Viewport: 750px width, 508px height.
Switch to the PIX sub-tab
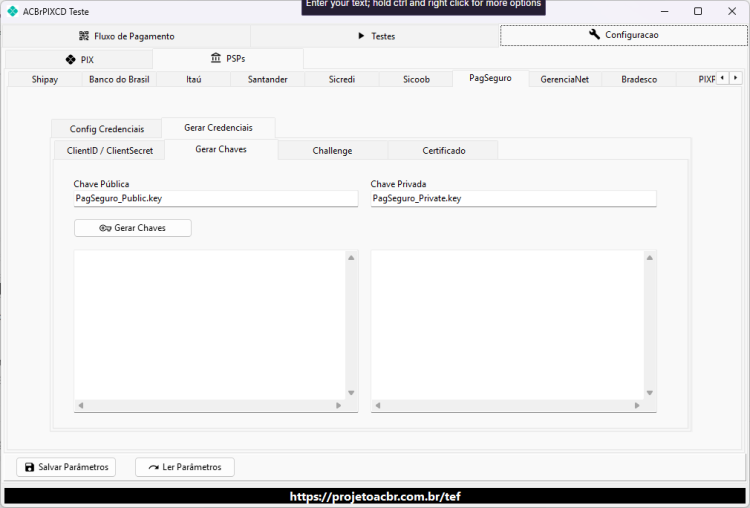coord(79,59)
